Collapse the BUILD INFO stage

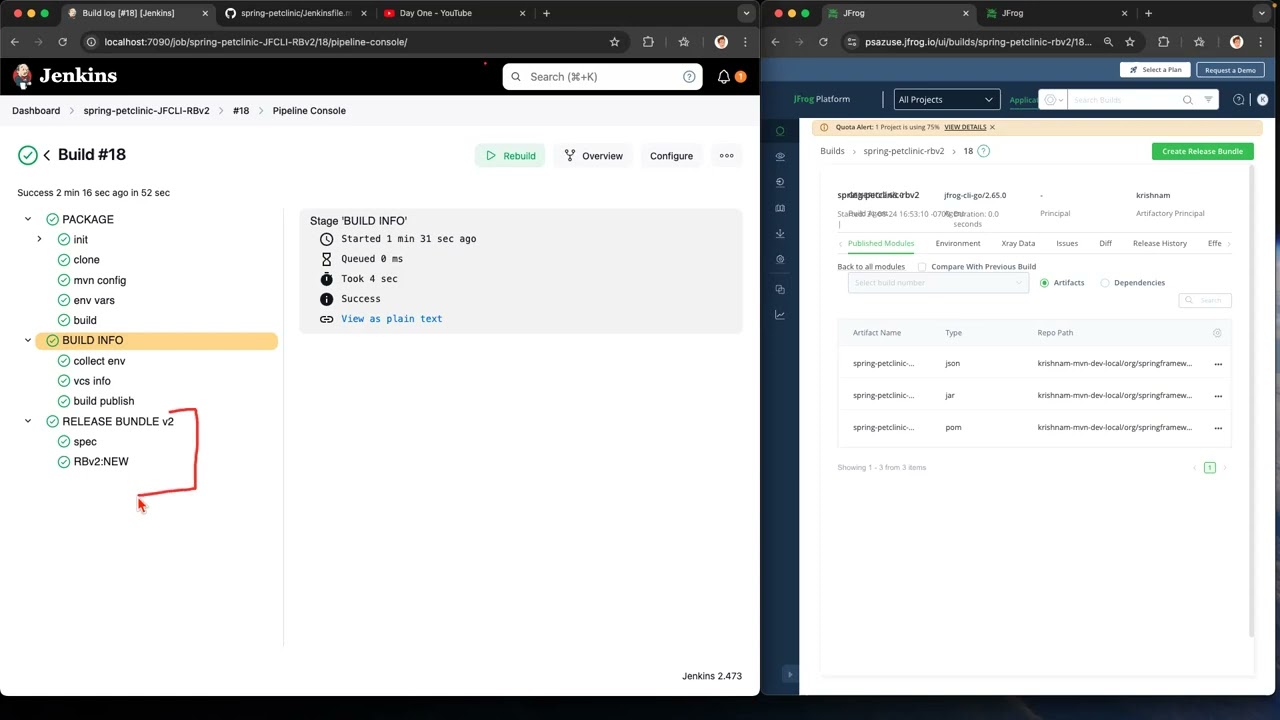click(28, 340)
